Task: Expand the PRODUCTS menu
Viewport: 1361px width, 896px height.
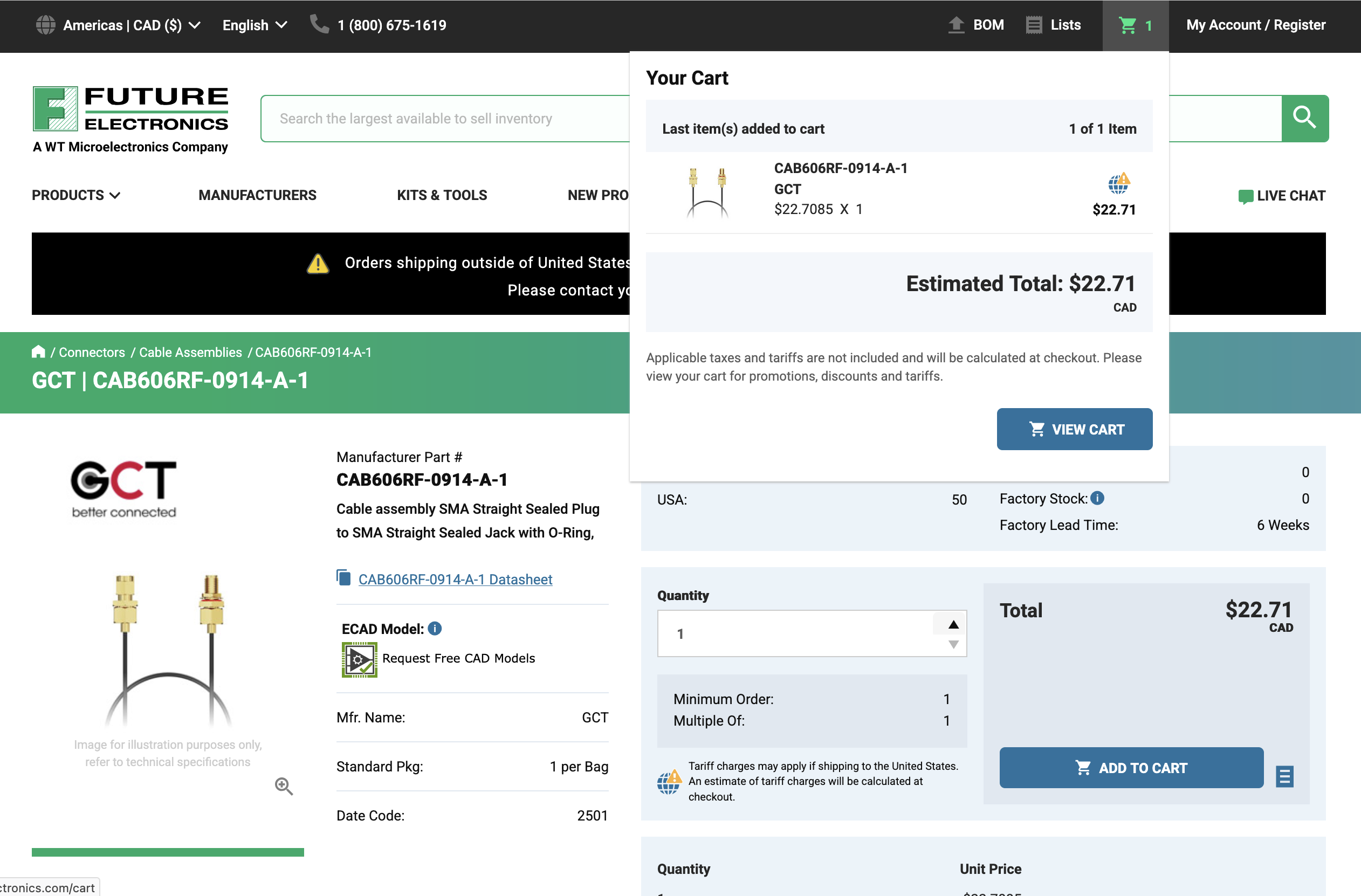Action: pyautogui.click(x=75, y=195)
